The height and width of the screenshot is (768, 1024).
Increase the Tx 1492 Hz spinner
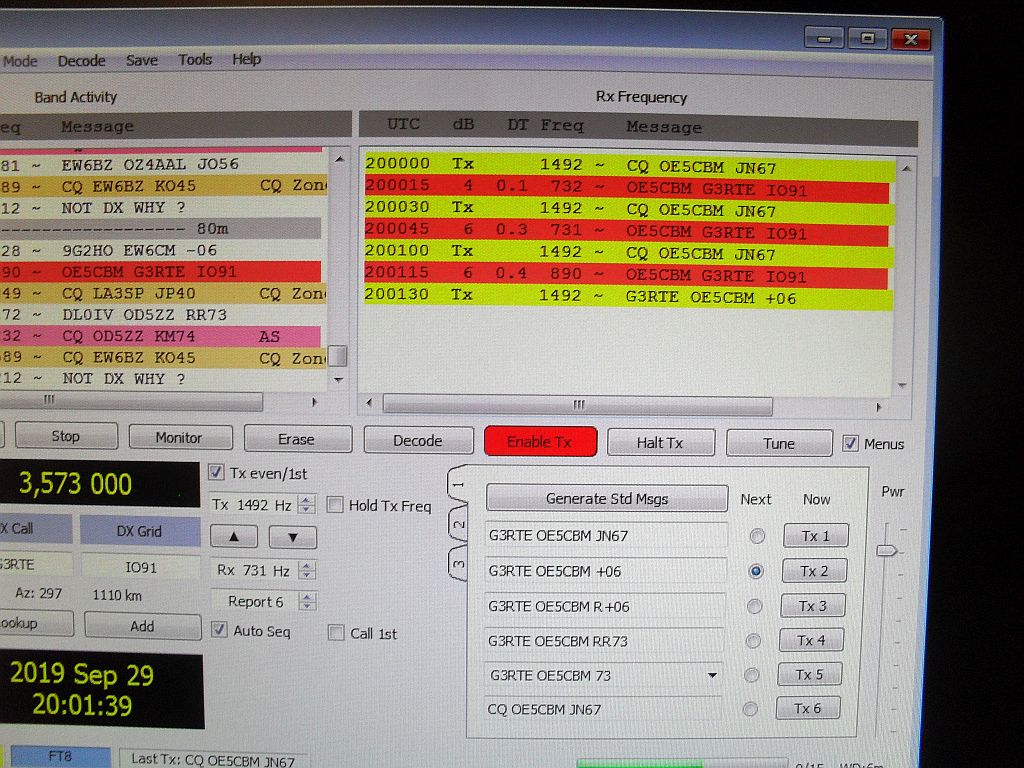(307, 500)
